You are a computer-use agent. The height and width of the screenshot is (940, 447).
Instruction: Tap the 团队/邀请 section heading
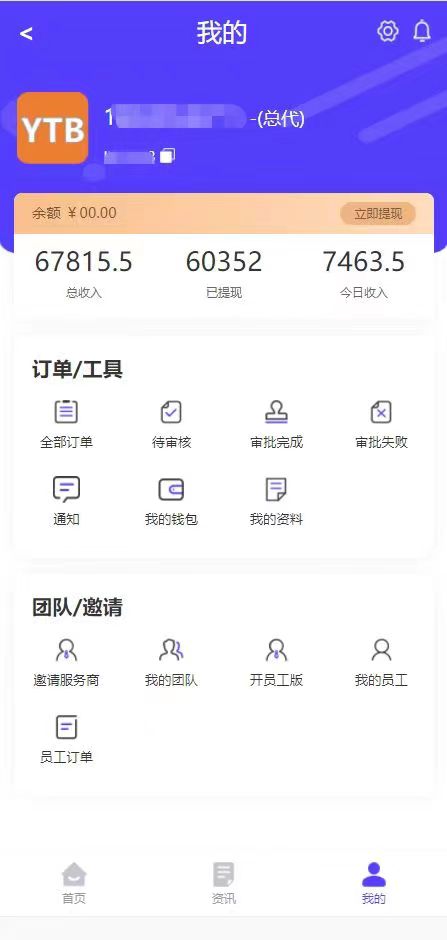(77, 607)
